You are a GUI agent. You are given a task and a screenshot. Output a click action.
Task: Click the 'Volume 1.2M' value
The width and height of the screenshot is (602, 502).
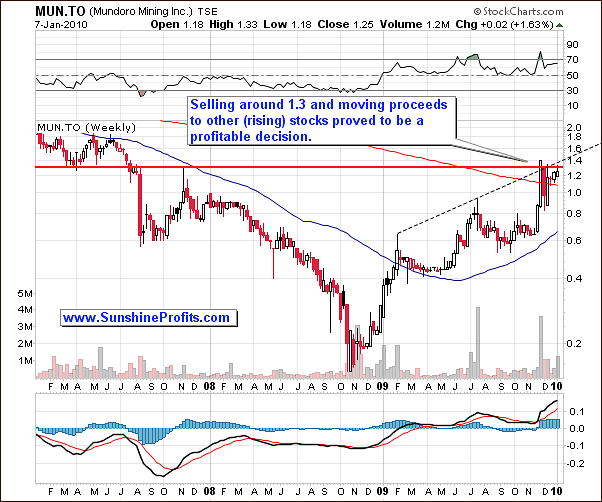pos(415,25)
